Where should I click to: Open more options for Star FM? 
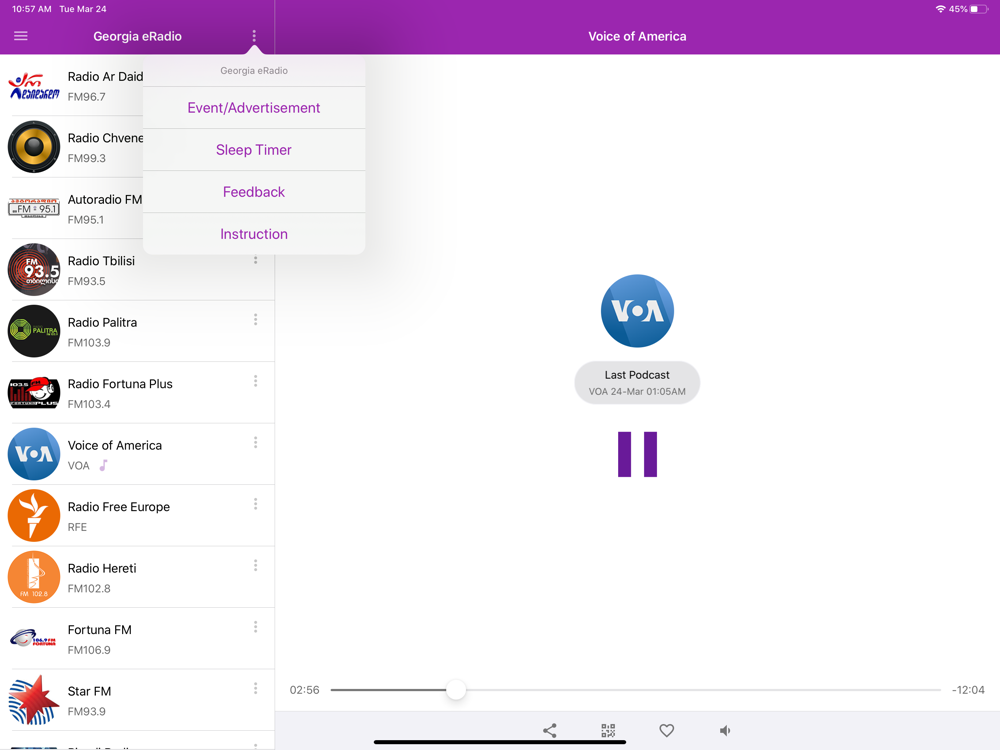point(256,689)
